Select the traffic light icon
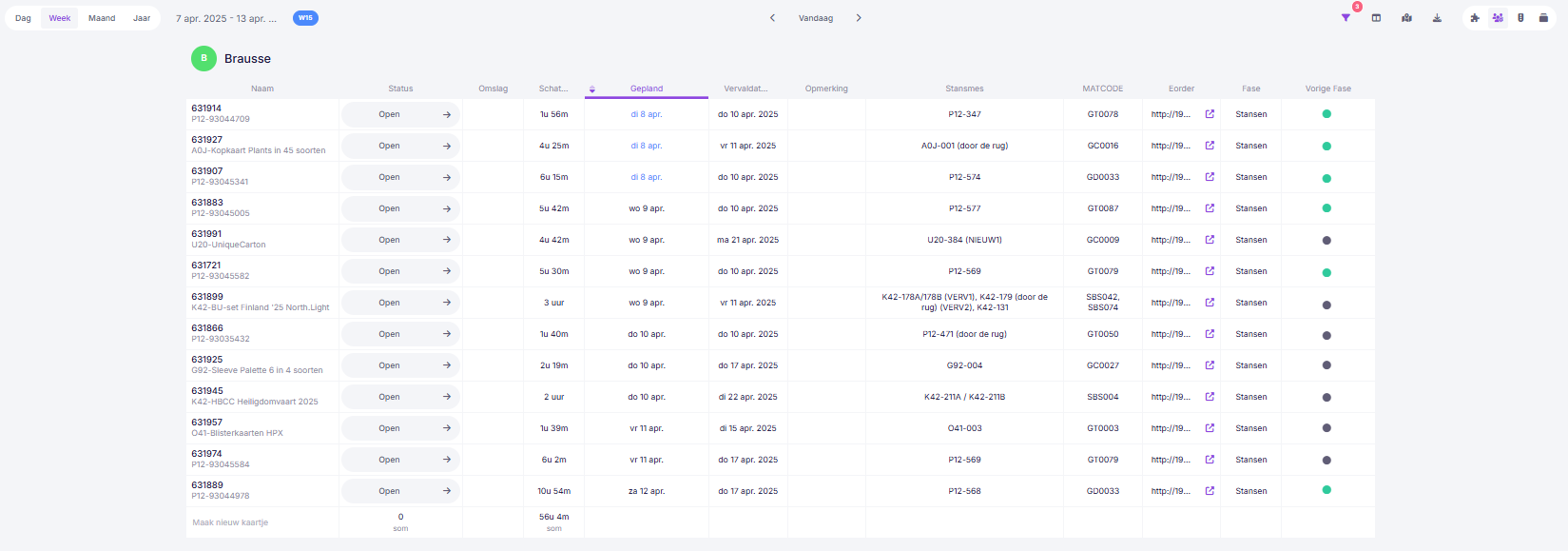1568x551 pixels. (1520, 18)
